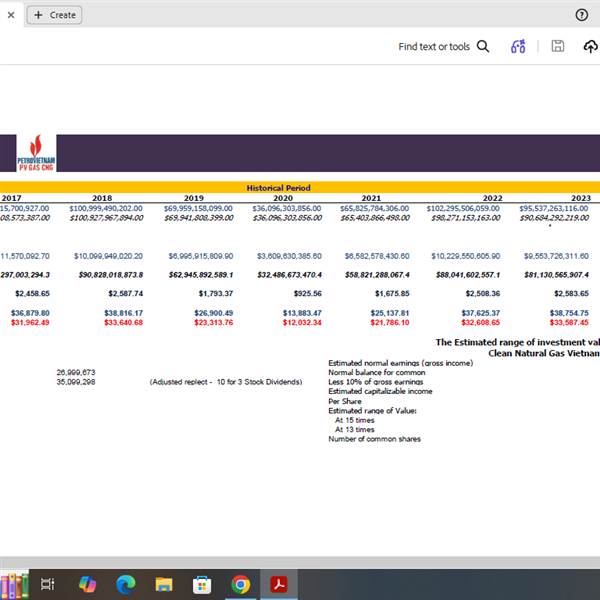Click the Per Share label
This screenshot has width=600, height=600.
point(345,401)
